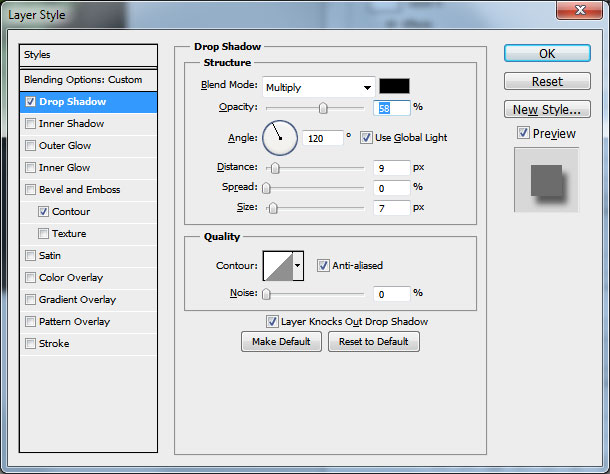The image size is (610, 474).
Task: Enable the Inner Shadow checkbox
Action: (30, 124)
